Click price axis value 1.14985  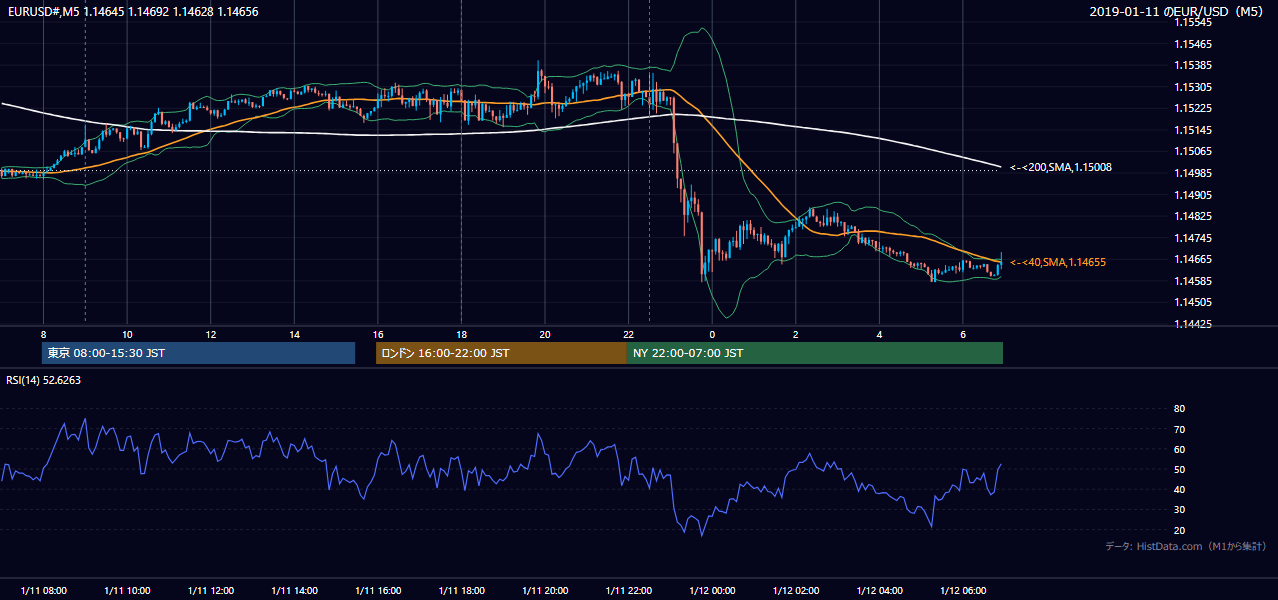point(1192,173)
